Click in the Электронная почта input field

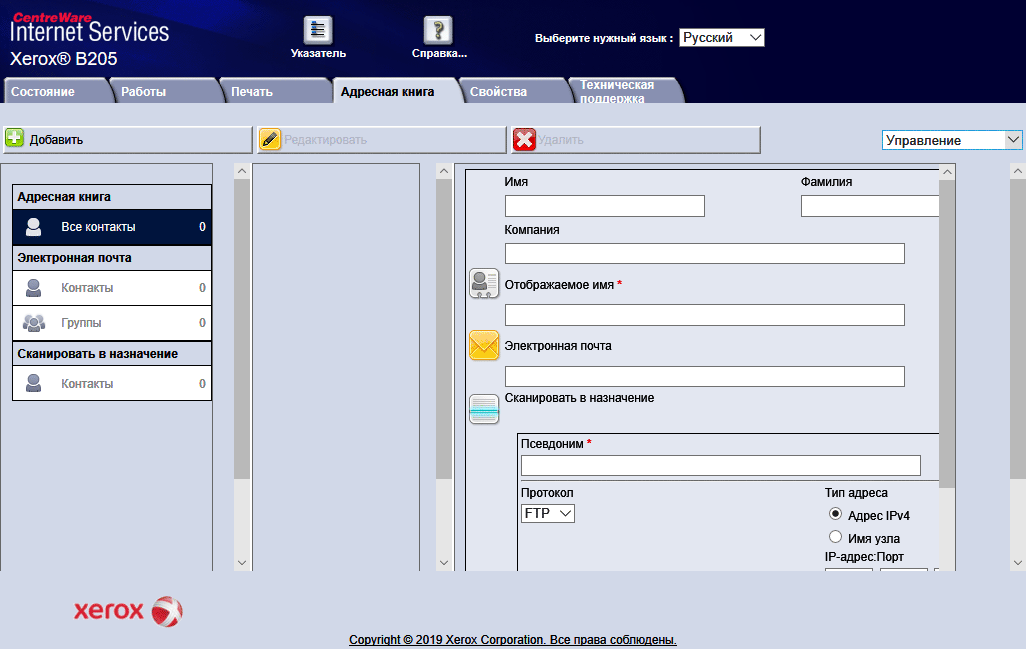click(x=705, y=376)
